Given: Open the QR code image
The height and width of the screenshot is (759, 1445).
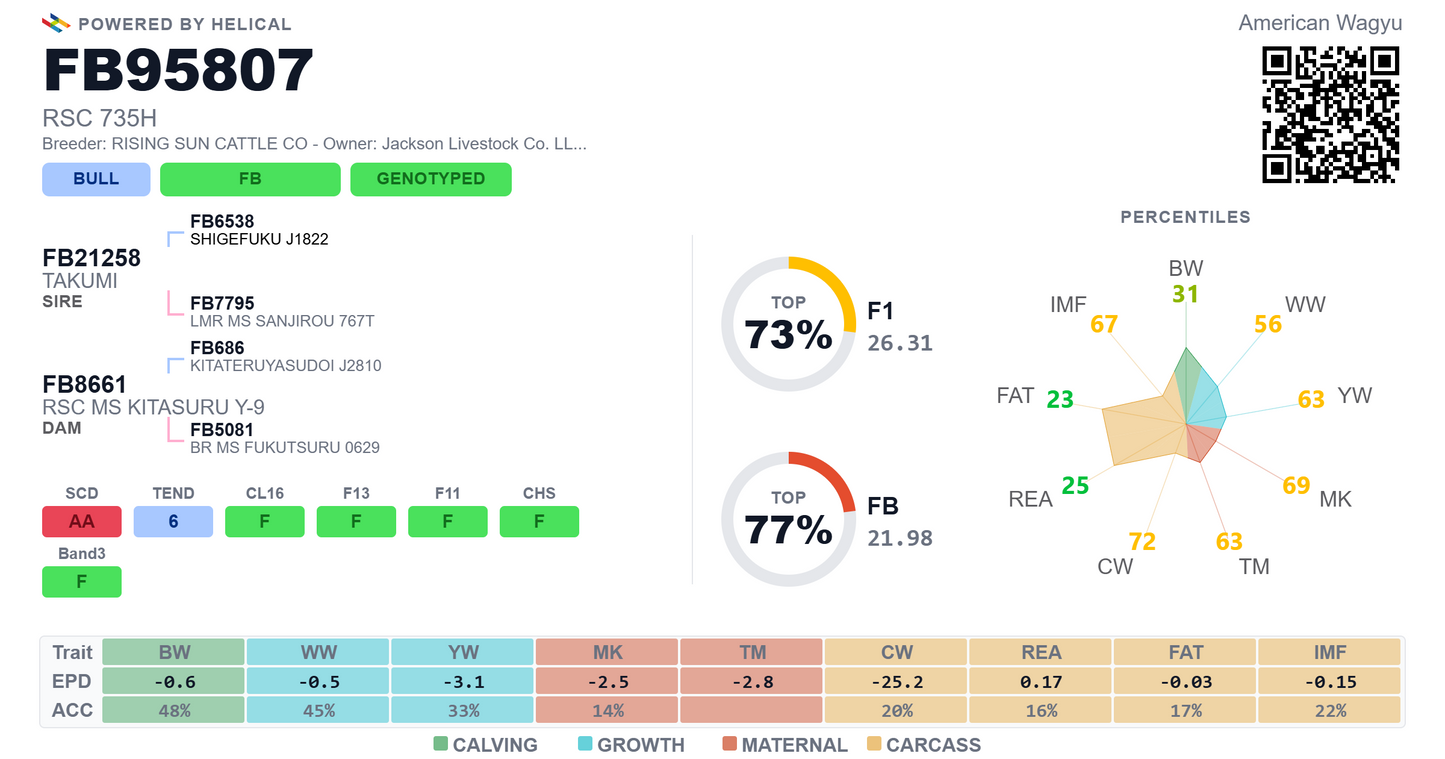Looking at the screenshot, I should point(1330,115).
